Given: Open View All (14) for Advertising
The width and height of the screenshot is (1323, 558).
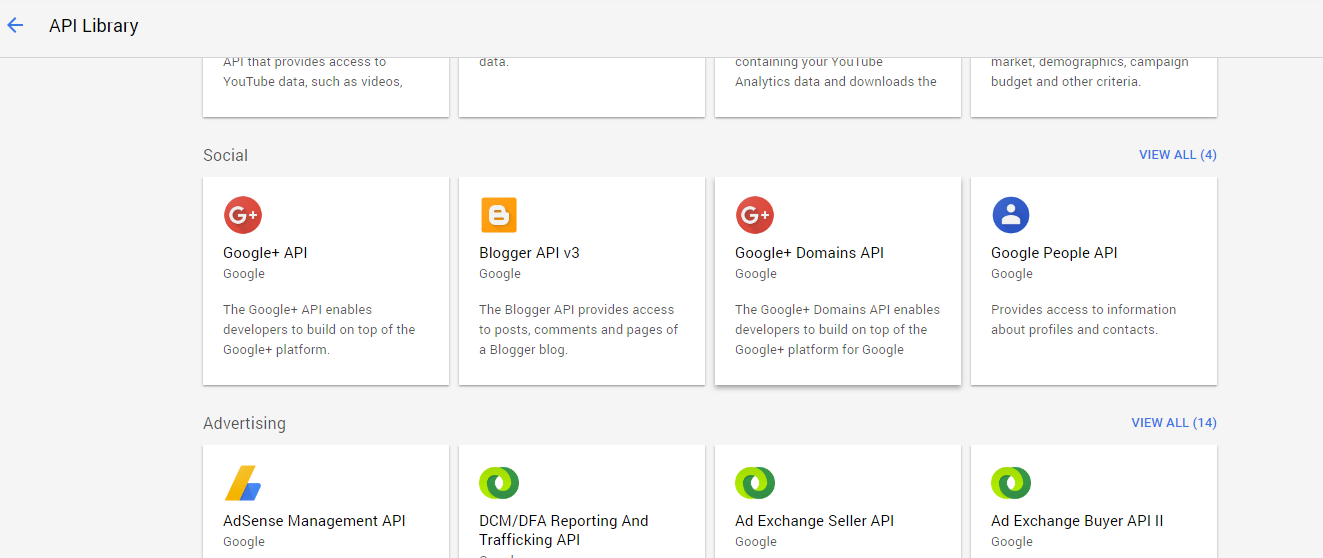Looking at the screenshot, I should (x=1173, y=423).
